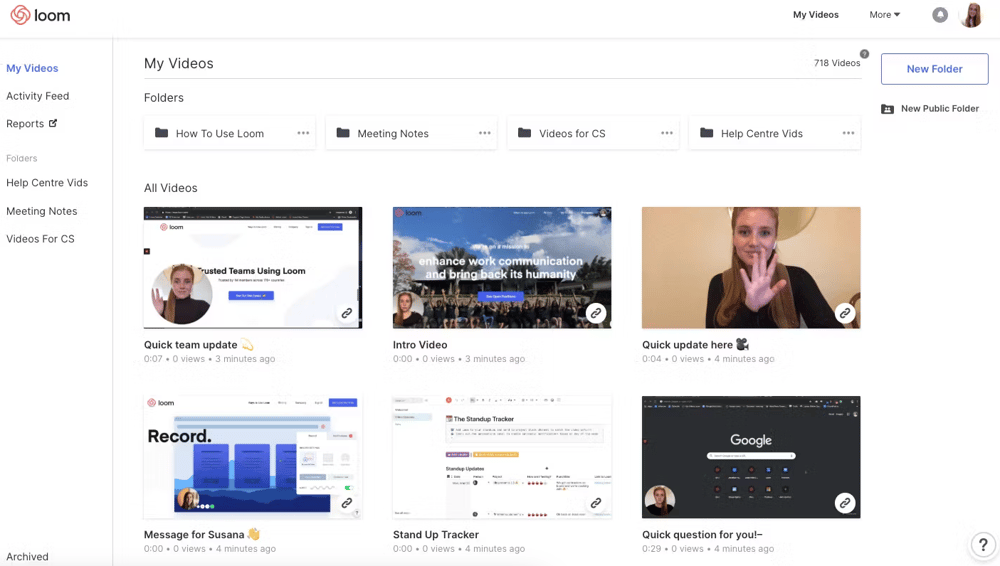The image size is (1000, 566).
Task: Open Meeting Notes sidebar folder
Action: pyautogui.click(x=41, y=211)
